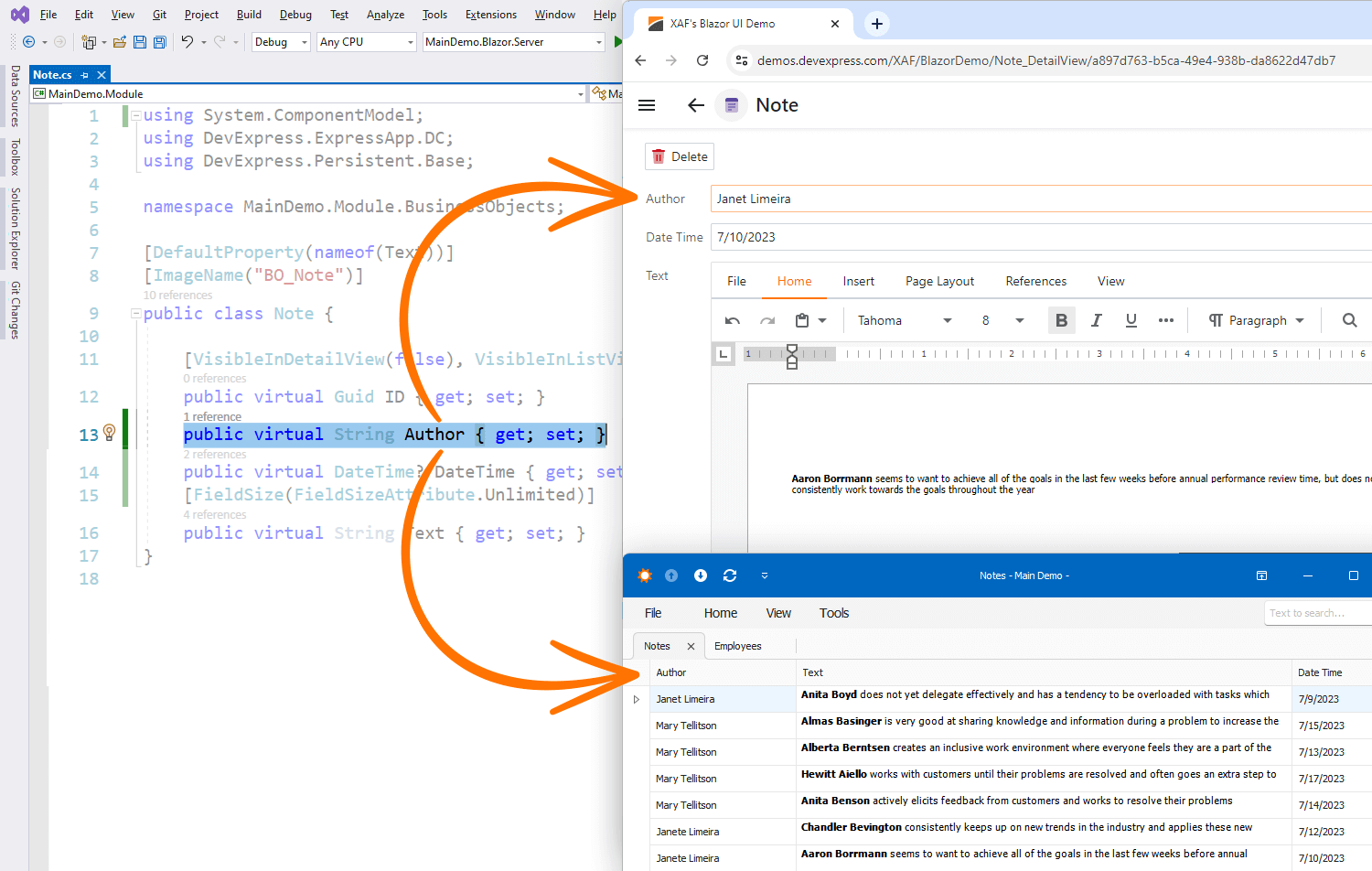Screen dimensions: 1372x871
Task: Open the hamburger navigation menu
Action: pyautogui.click(x=647, y=105)
